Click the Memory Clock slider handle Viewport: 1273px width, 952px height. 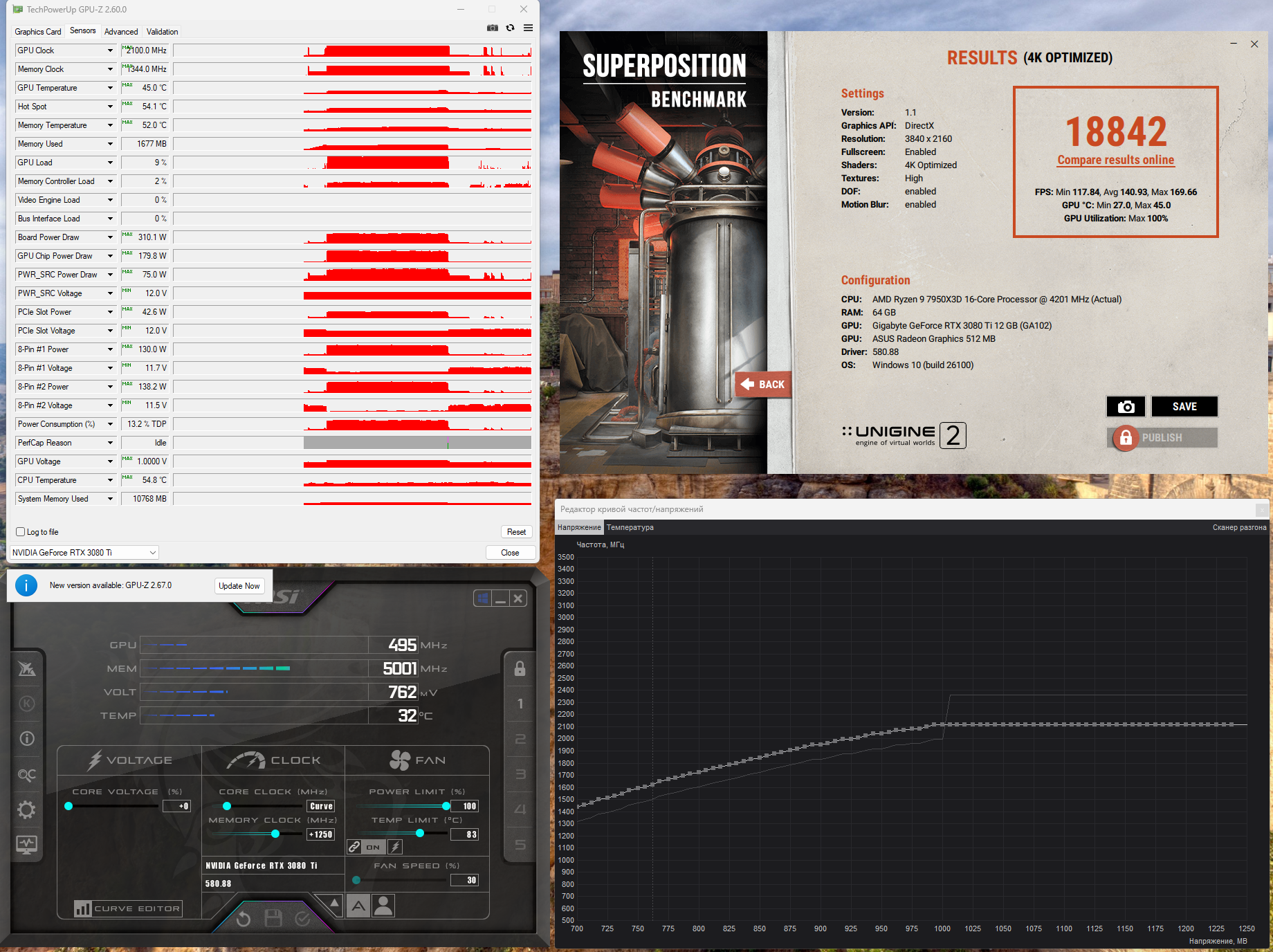275,834
